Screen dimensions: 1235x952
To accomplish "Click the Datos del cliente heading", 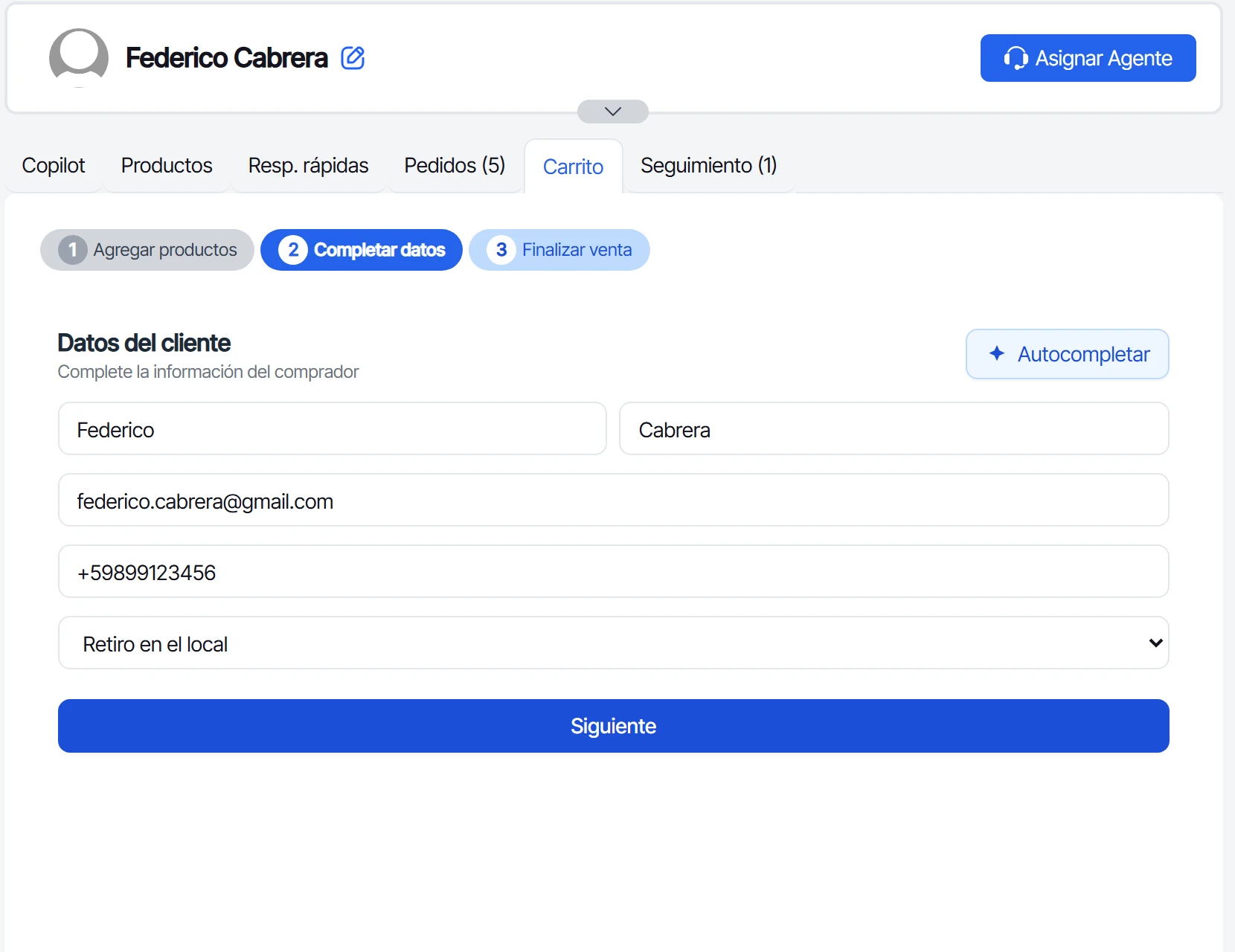I will [144, 343].
